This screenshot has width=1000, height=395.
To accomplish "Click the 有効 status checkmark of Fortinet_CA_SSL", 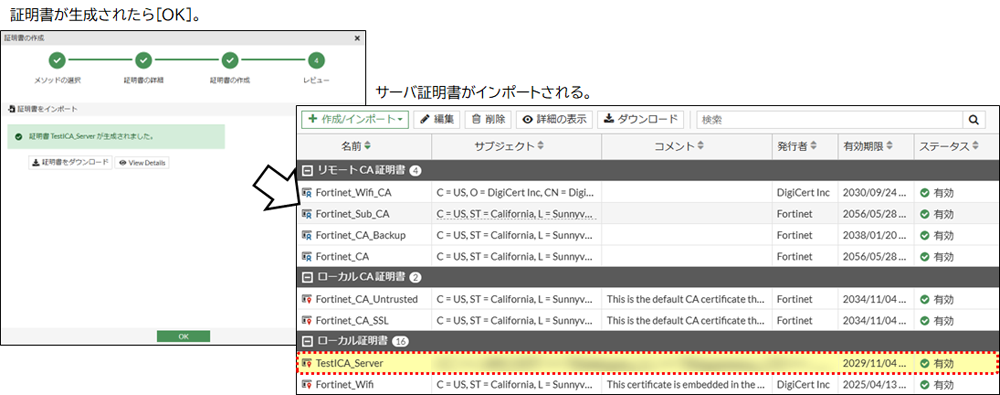I will (x=925, y=320).
